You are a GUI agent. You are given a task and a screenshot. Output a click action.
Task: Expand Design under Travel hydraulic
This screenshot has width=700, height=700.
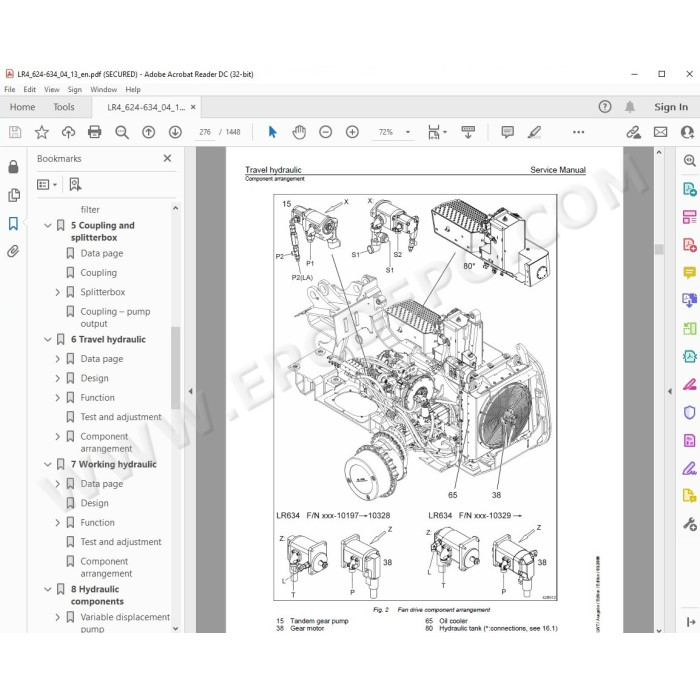pyautogui.click(x=58, y=379)
